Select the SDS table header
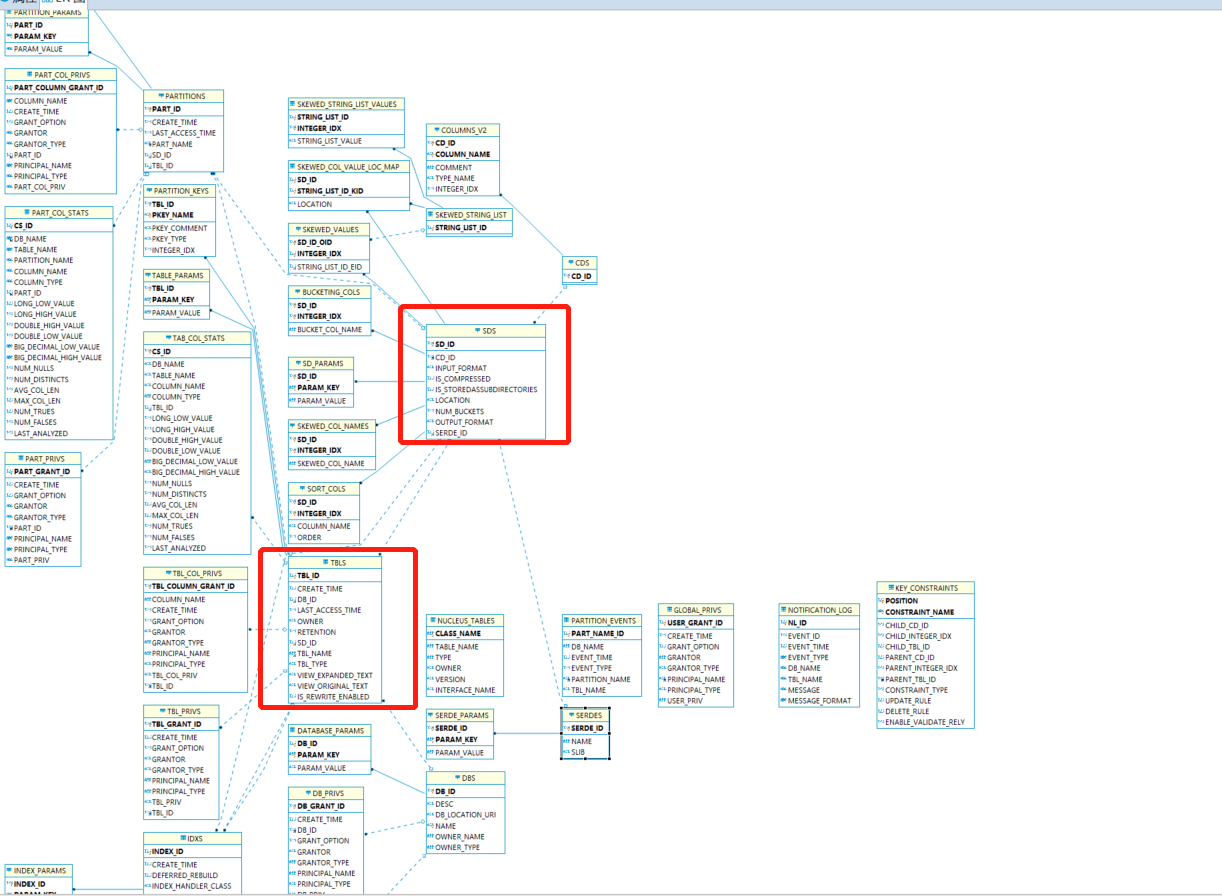 pyautogui.click(x=486, y=331)
